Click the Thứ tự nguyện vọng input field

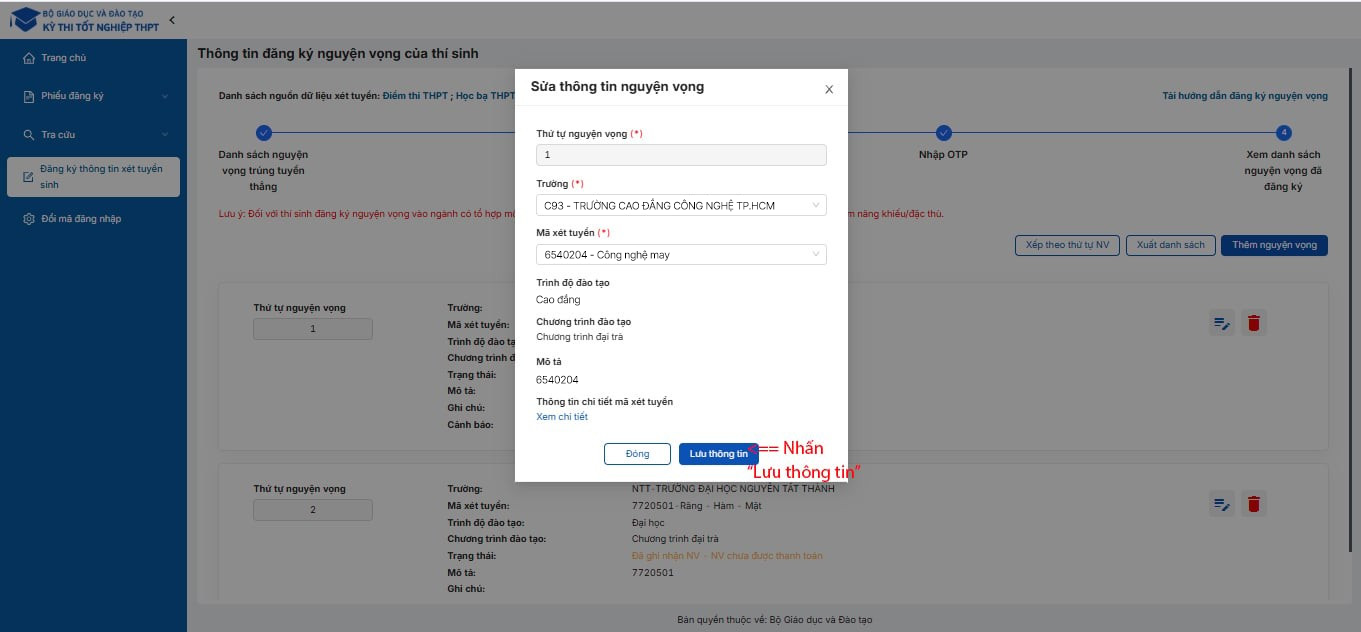point(681,155)
